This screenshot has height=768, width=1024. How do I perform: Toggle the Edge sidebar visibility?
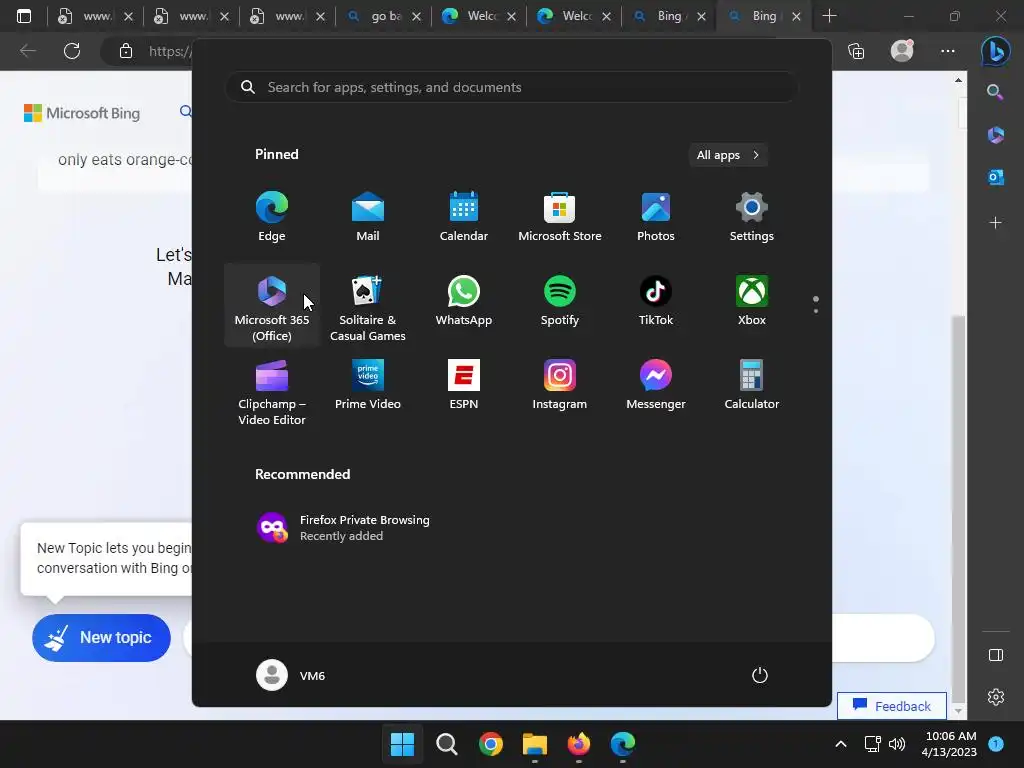996,655
